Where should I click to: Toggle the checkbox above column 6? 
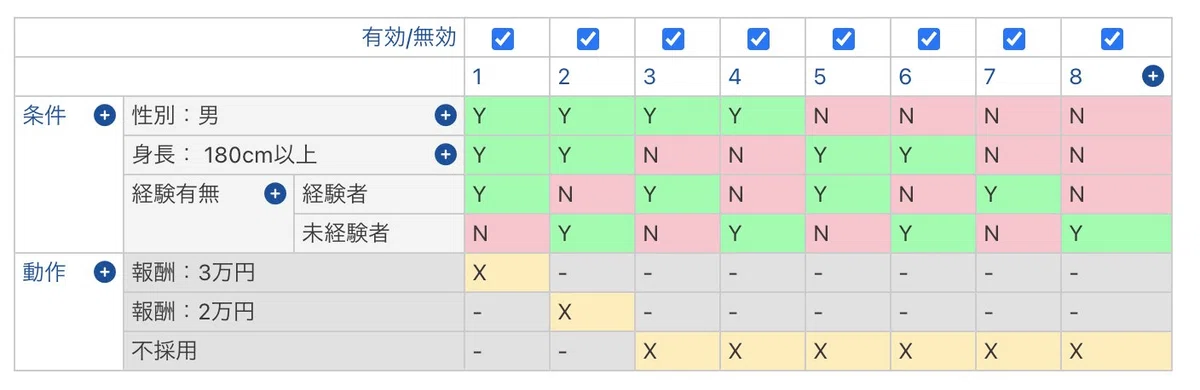[x=929, y=39]
